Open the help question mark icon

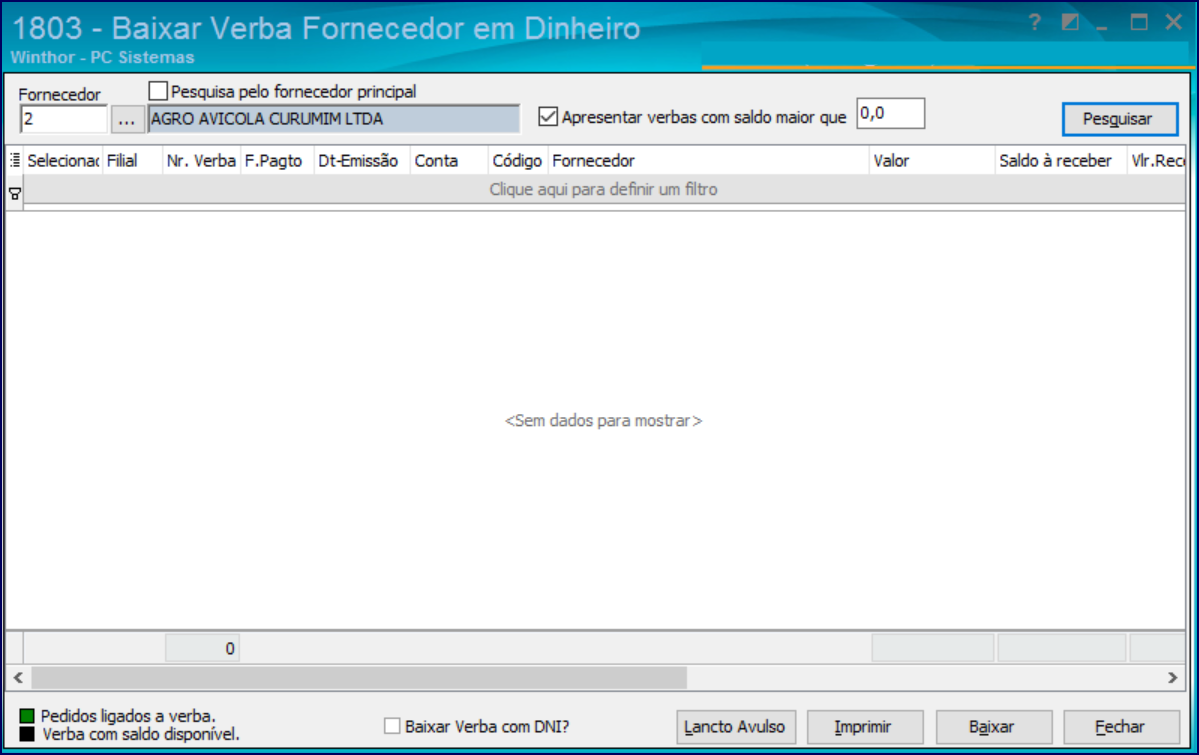(1035, 23)
